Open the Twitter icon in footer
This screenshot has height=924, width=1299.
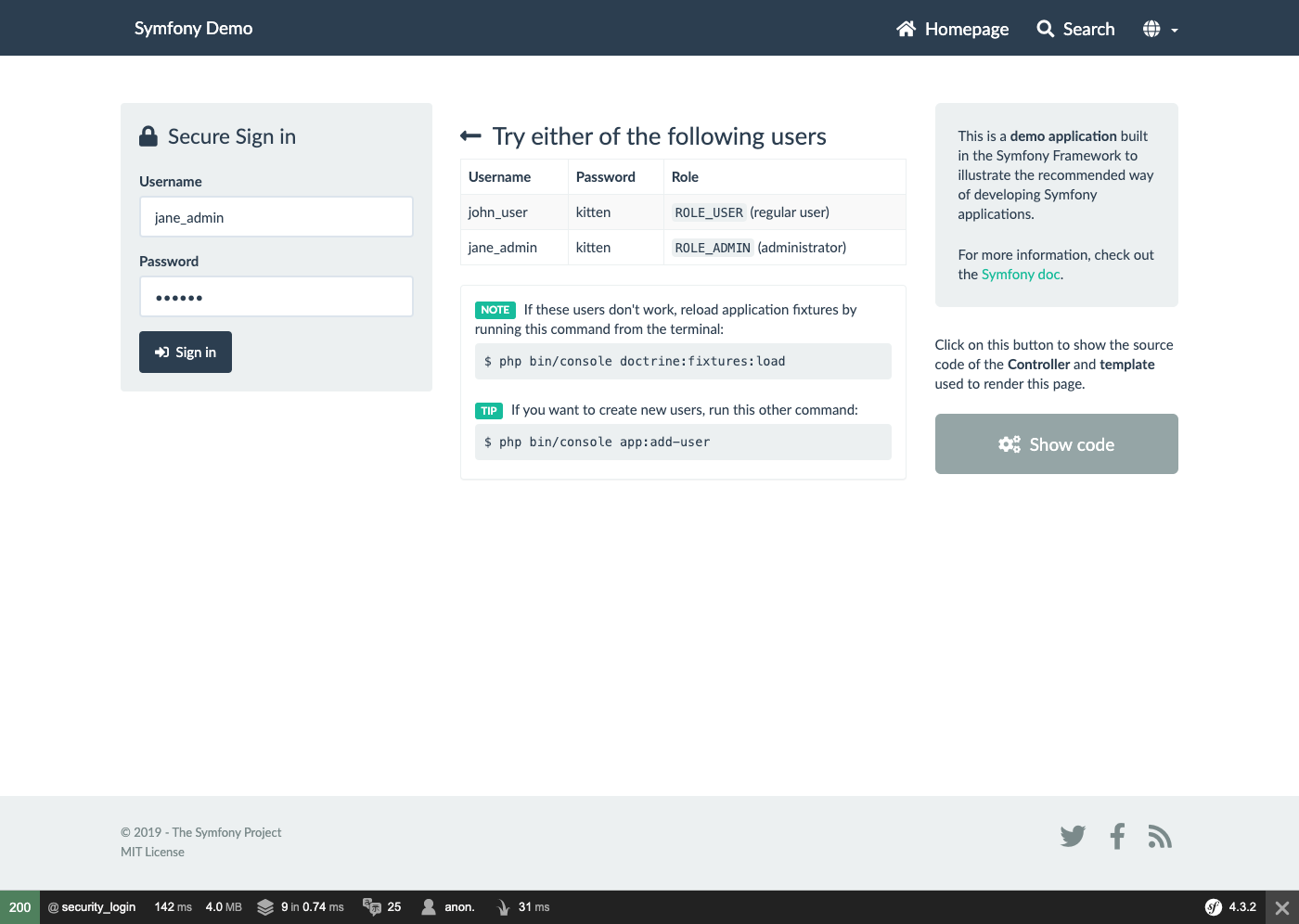click(x=1073, y=837)
